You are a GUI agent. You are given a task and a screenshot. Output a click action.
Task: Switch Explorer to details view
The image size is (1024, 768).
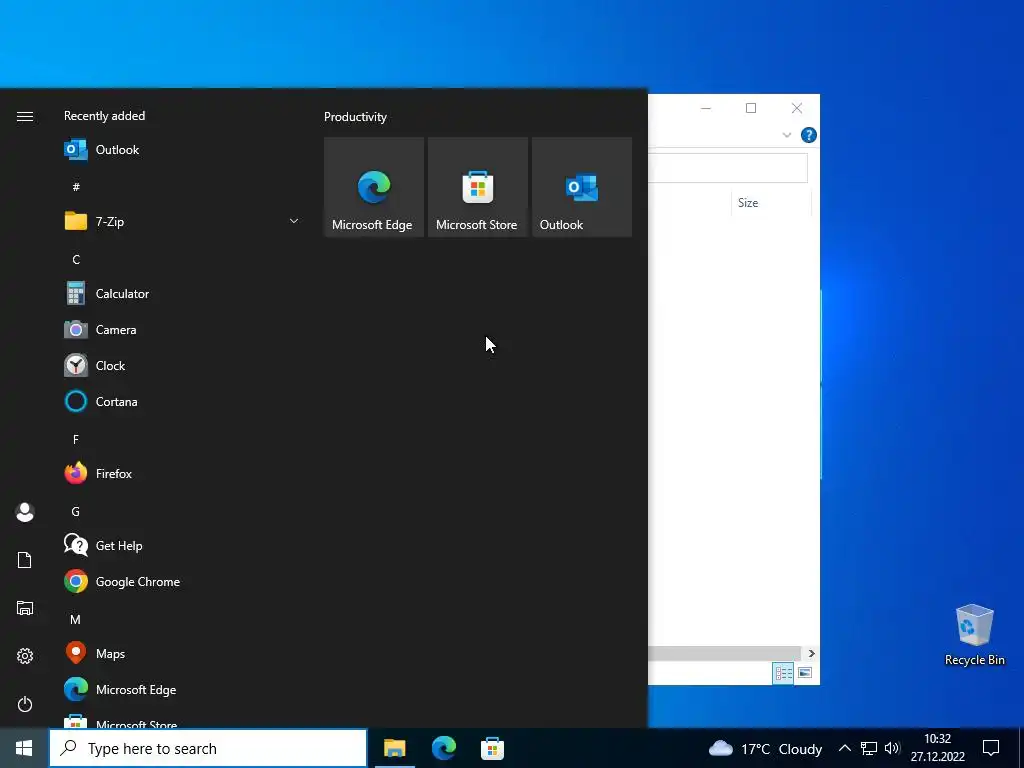(783, 673)
